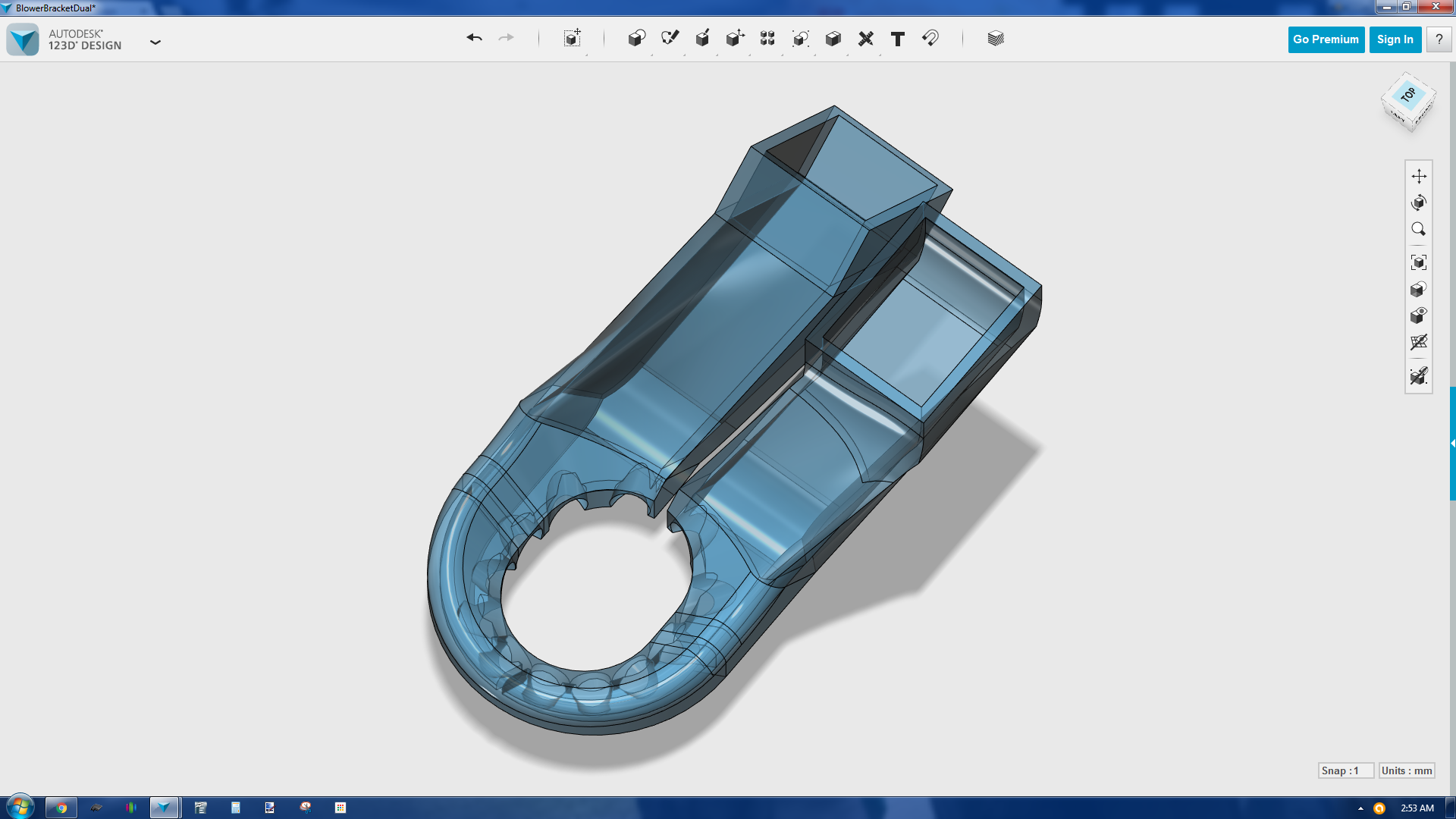Screen dimensions: 1456x819
Task: Toggle grid visibility off
Action: [1419, 343]
